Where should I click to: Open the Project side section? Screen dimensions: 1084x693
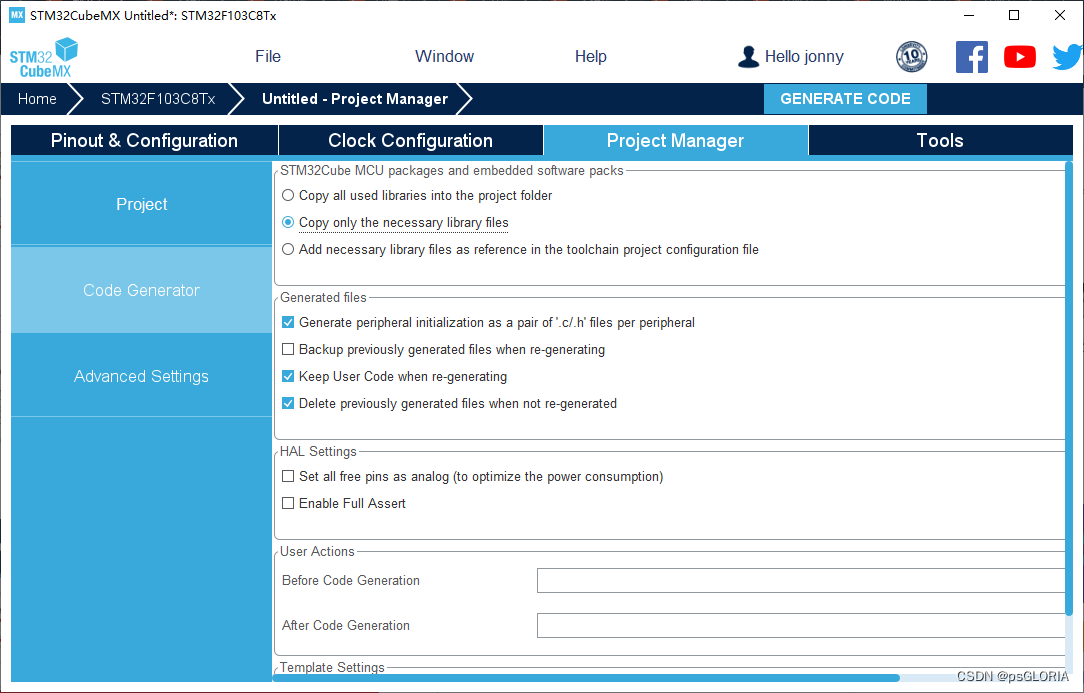(x=142, y=204)
